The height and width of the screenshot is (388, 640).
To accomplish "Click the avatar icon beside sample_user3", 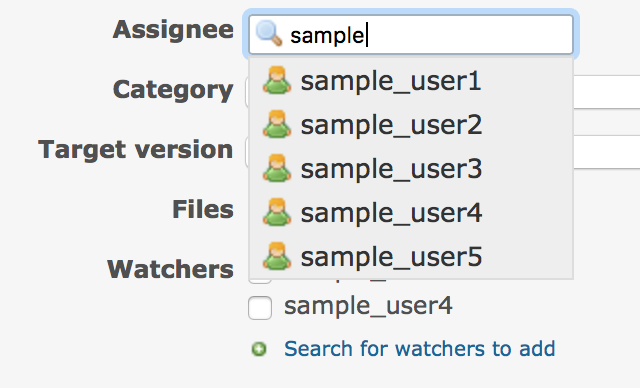I will (277, 168).
